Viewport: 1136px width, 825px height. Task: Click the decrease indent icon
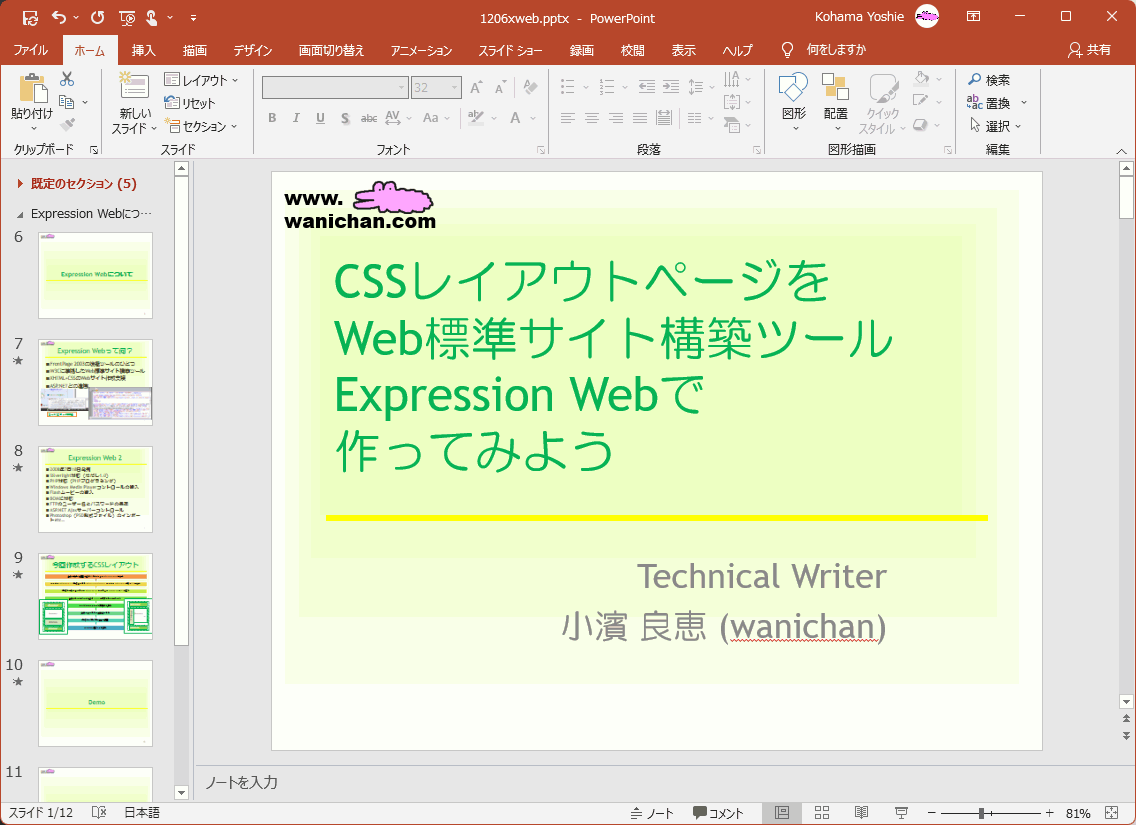647,87
